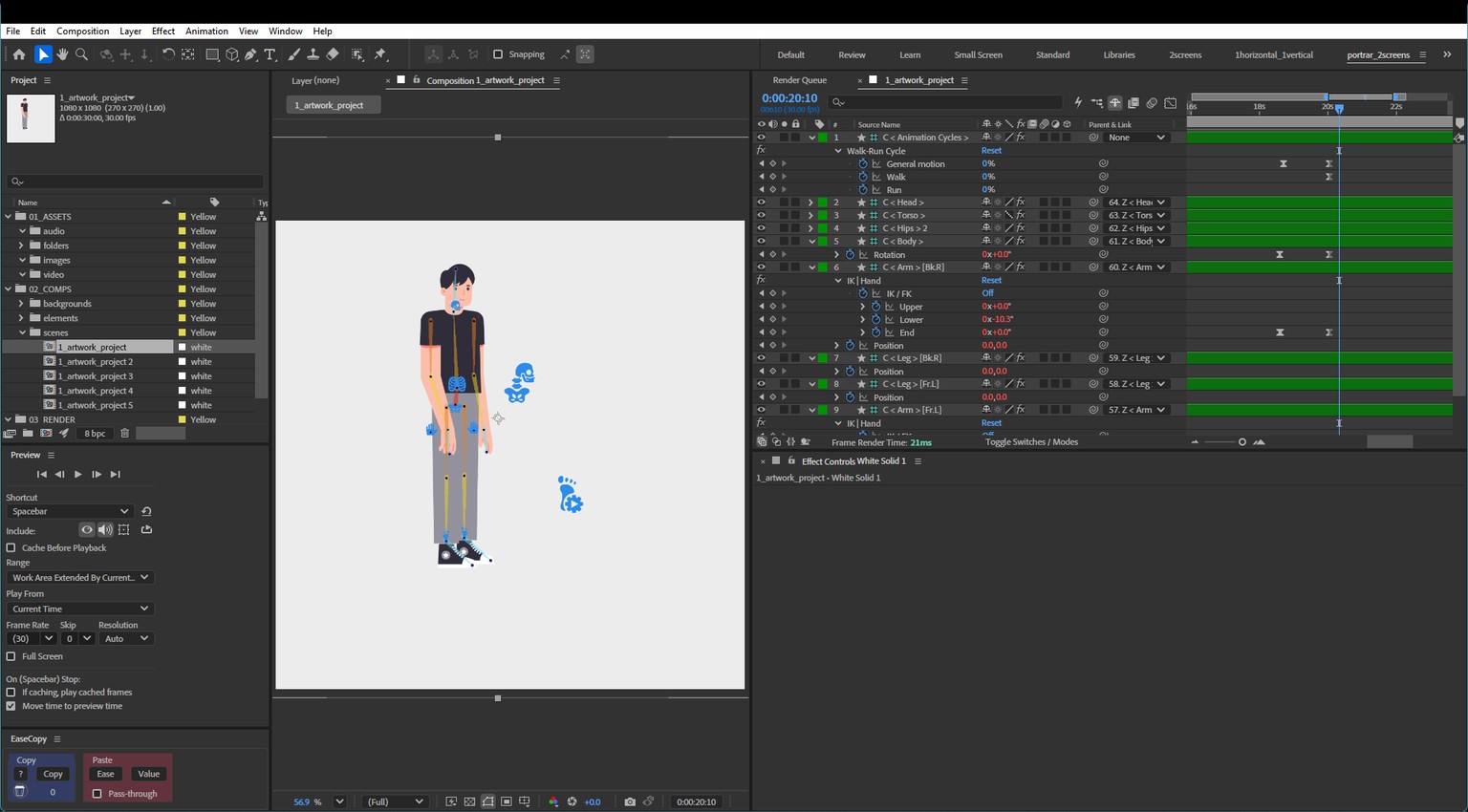Select the Roto Brush tool
This screenshot has height=812, width=1468.
(357, 54)
